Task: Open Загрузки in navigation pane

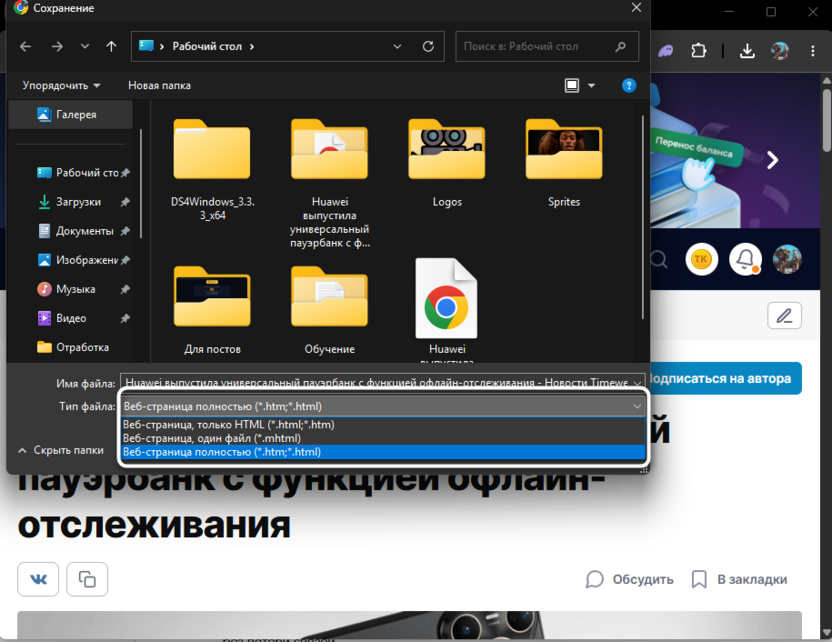Action: 69,202
